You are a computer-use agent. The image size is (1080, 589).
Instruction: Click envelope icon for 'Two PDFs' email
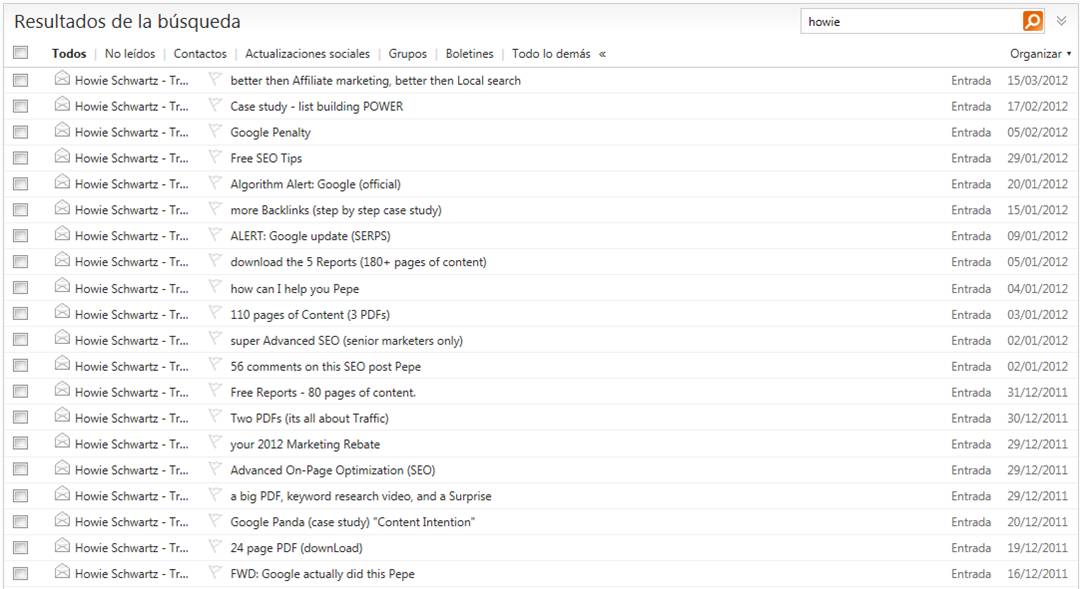(62, 416)
